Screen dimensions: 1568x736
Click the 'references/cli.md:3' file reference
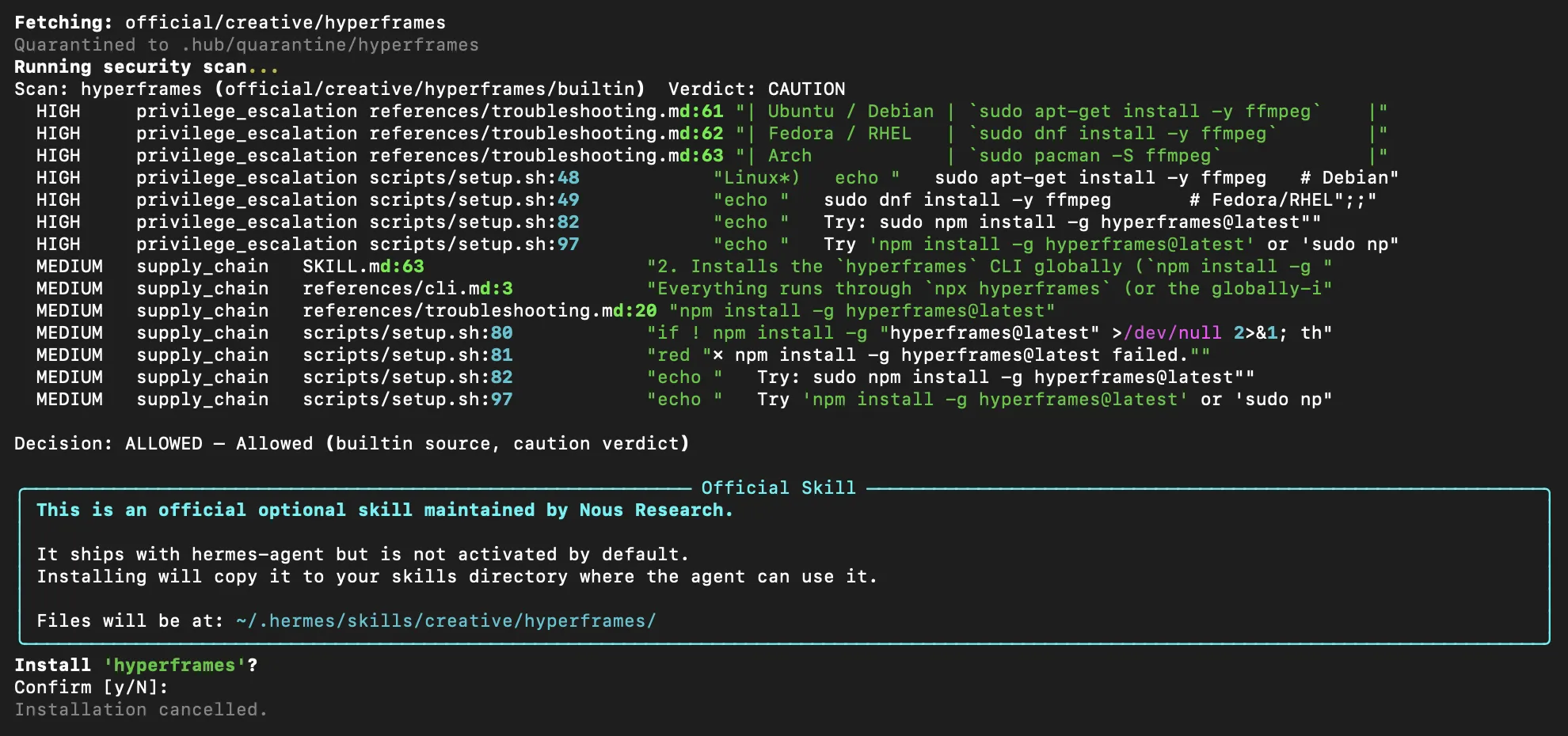click(x=408, y=289)
